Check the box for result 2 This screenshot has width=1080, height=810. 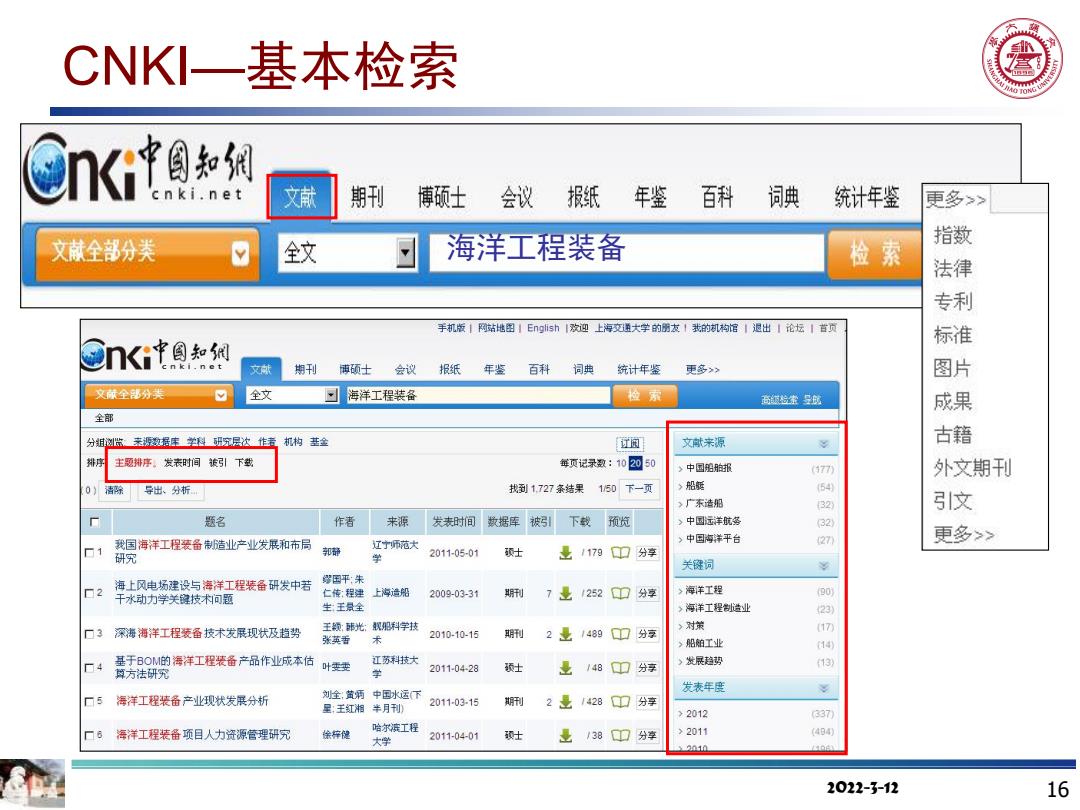pyautogui.click(x=89, y=593)
